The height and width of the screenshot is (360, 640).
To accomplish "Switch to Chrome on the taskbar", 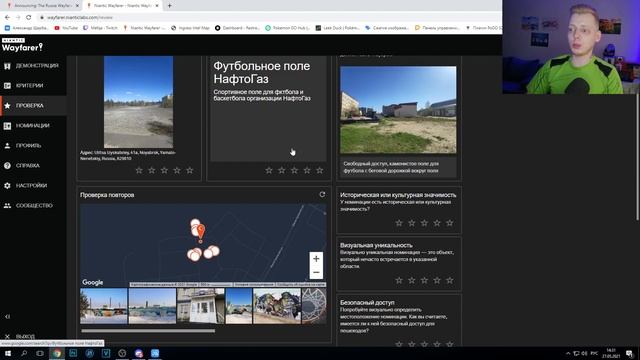I will [57, 353].
